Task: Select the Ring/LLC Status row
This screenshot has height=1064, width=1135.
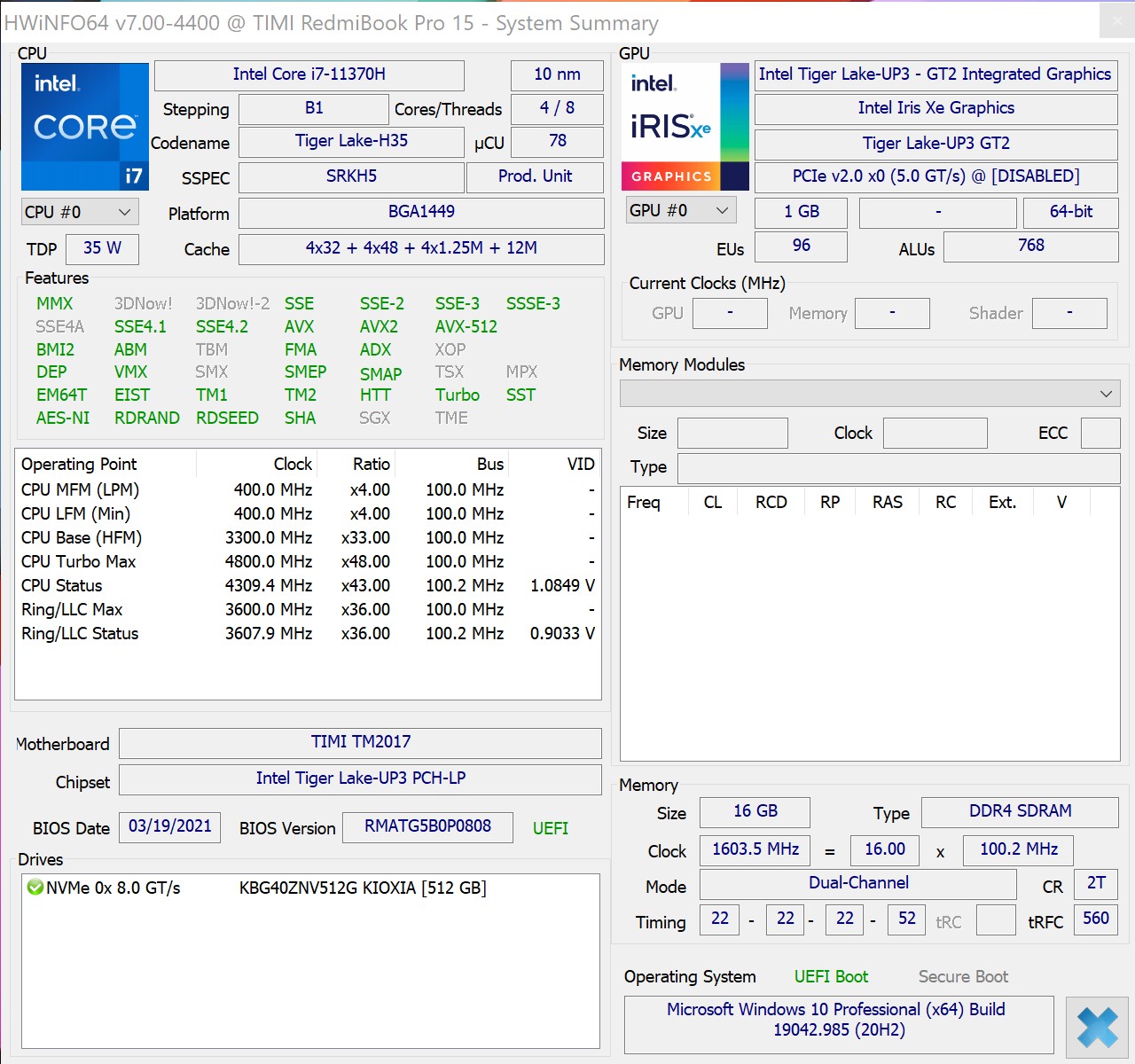Action: pos(80,633)
